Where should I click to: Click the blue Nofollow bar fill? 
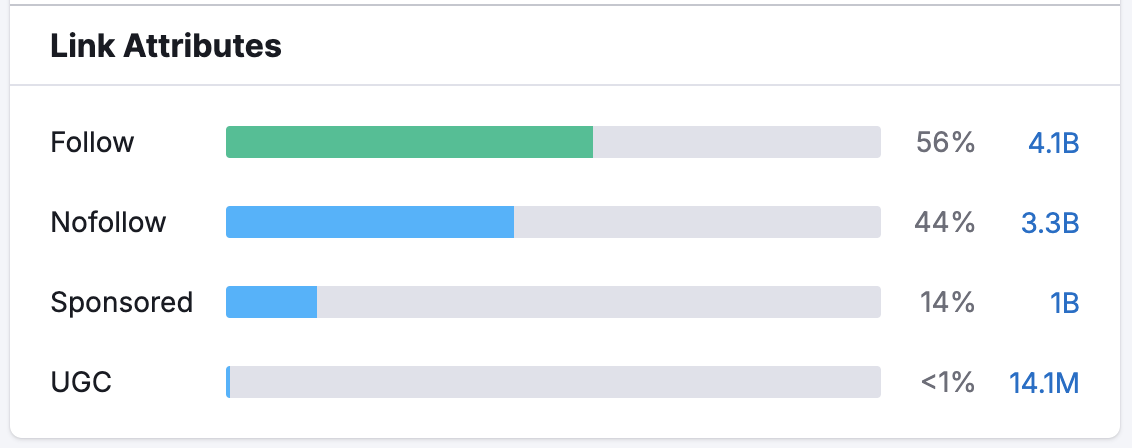point(370,223)
